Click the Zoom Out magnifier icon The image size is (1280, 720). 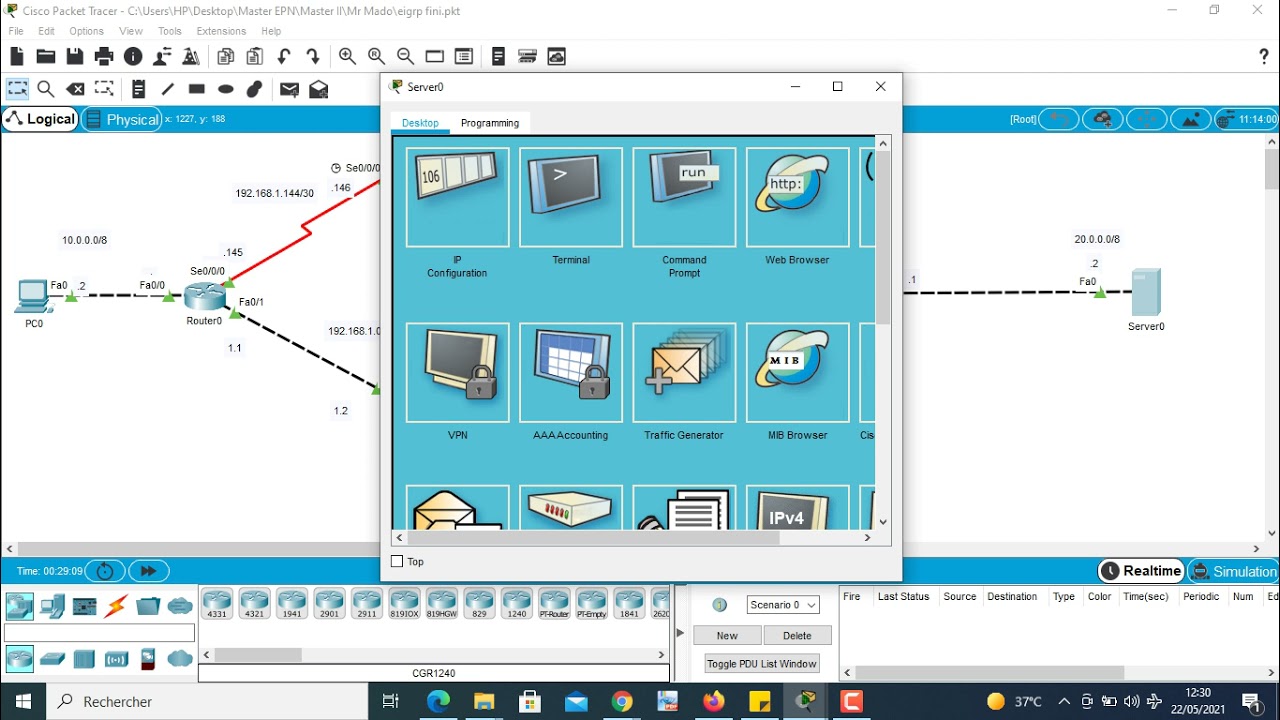click(405, 57)
